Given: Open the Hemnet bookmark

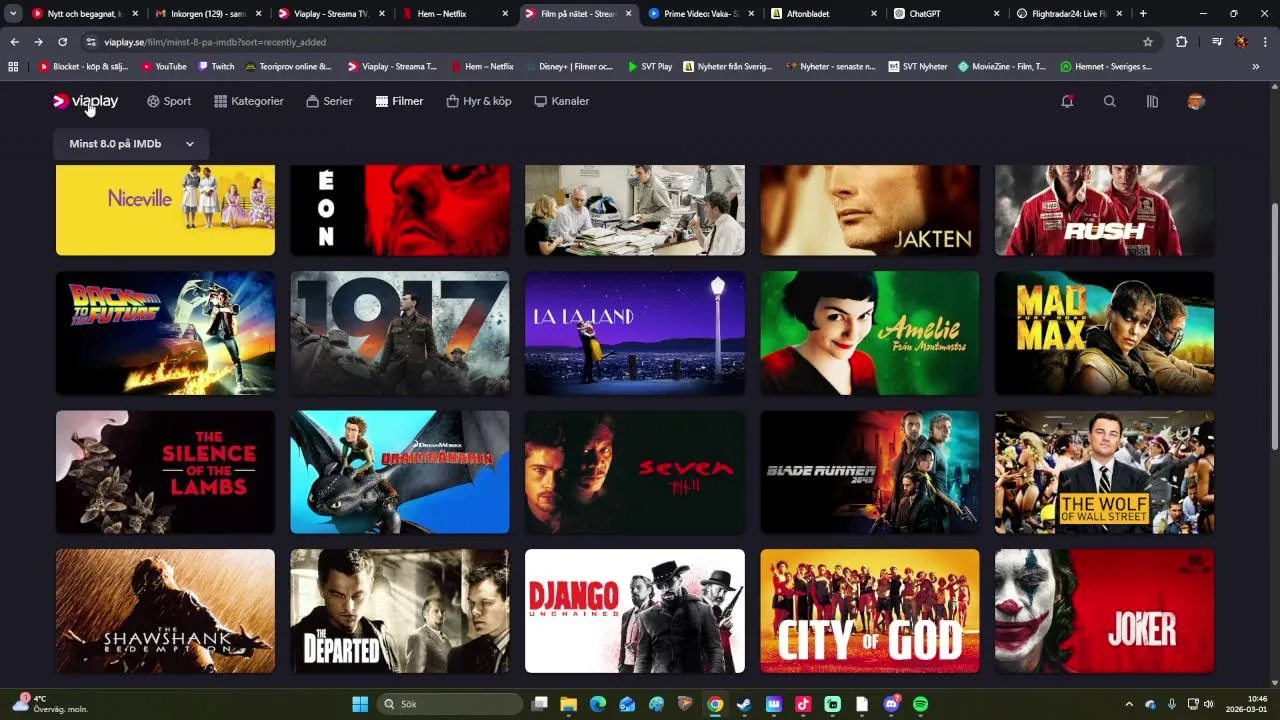Looking at the screenshot, I should (1106, 66).
